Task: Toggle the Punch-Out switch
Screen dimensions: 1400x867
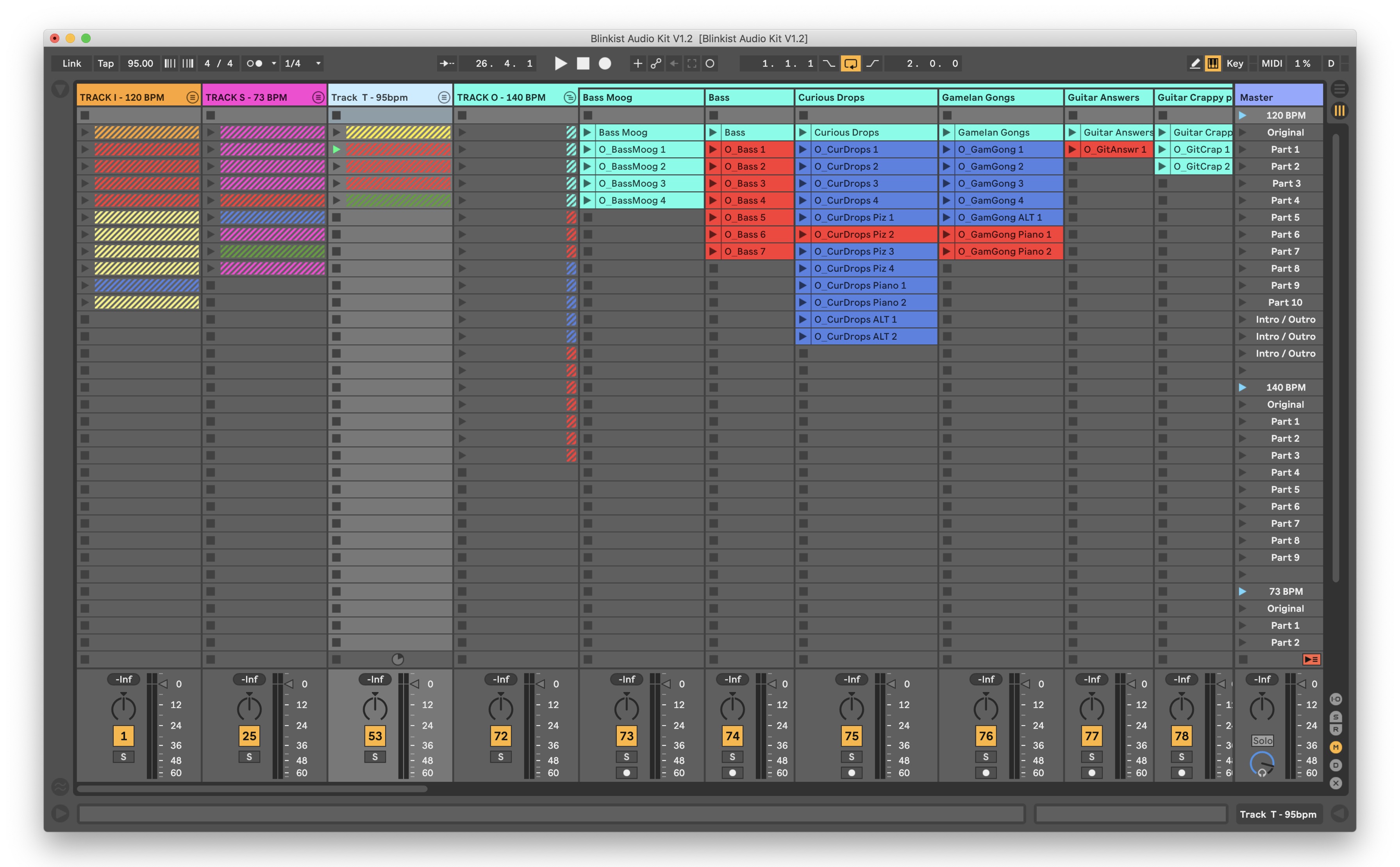Action: (x=872, y=64)
